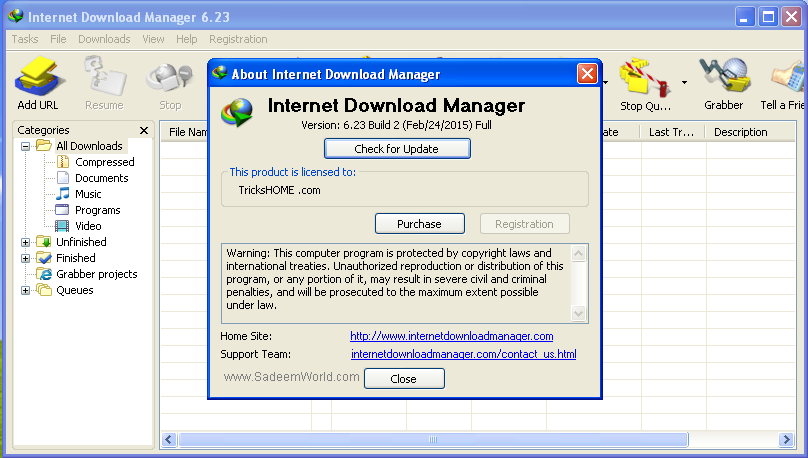Image resolution: width=808 pixels, height=458 pixels.
Task: Click the Video category icon
Action: click(x=62, y=226)
